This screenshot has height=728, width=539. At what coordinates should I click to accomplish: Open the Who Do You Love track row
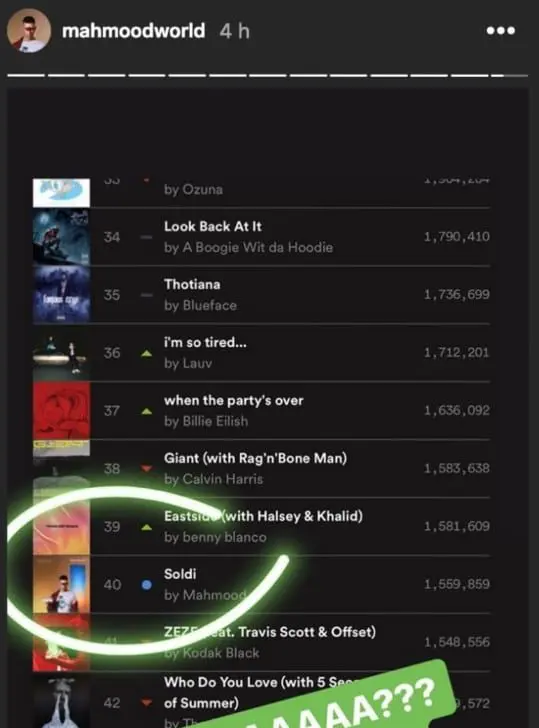click(x=261, y=700)
